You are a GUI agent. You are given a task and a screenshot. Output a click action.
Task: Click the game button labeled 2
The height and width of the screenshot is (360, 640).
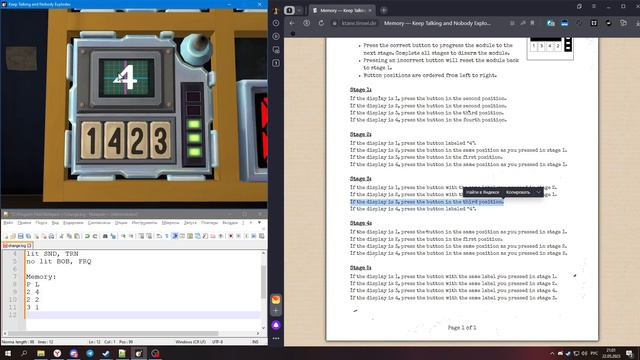coord(137,140)
